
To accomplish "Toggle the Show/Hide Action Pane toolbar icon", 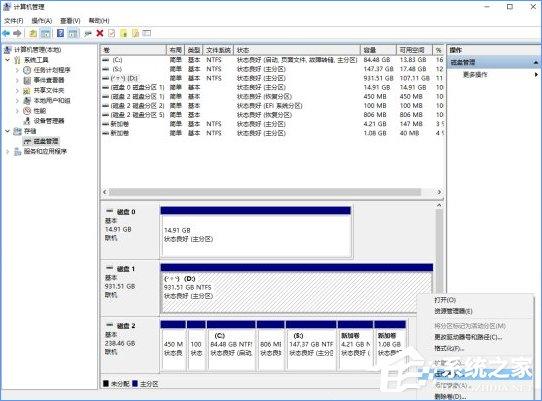I will (x=73, y=33).
